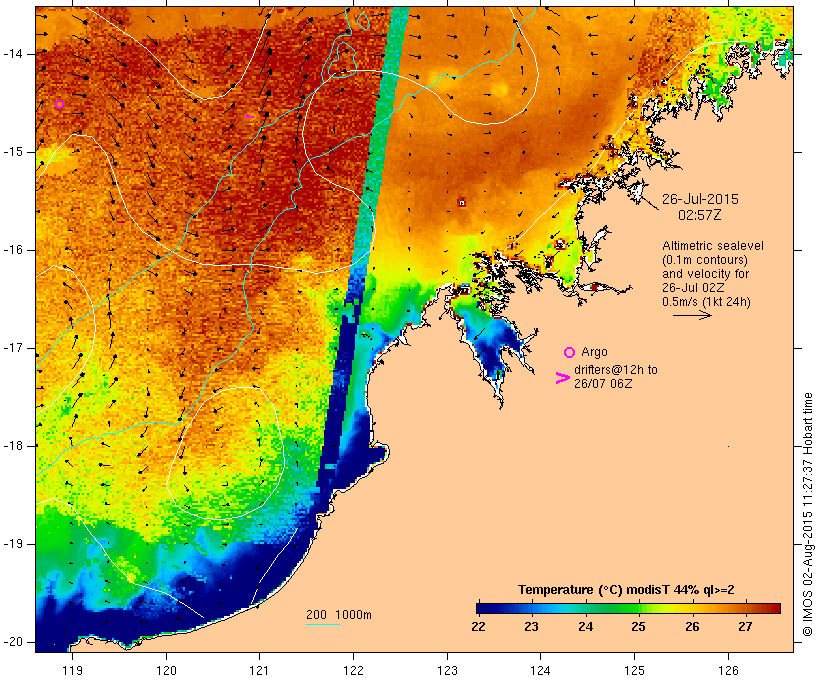Click the 'Argo' legend label
This screenshot has width=820, height=680.
click(594, 352)
